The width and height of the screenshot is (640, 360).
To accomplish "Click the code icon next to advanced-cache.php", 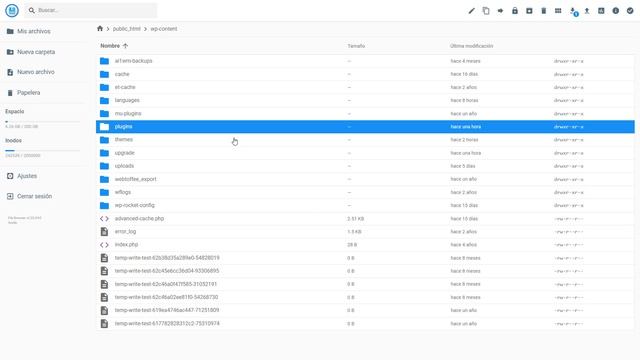I will pos(104,219).
